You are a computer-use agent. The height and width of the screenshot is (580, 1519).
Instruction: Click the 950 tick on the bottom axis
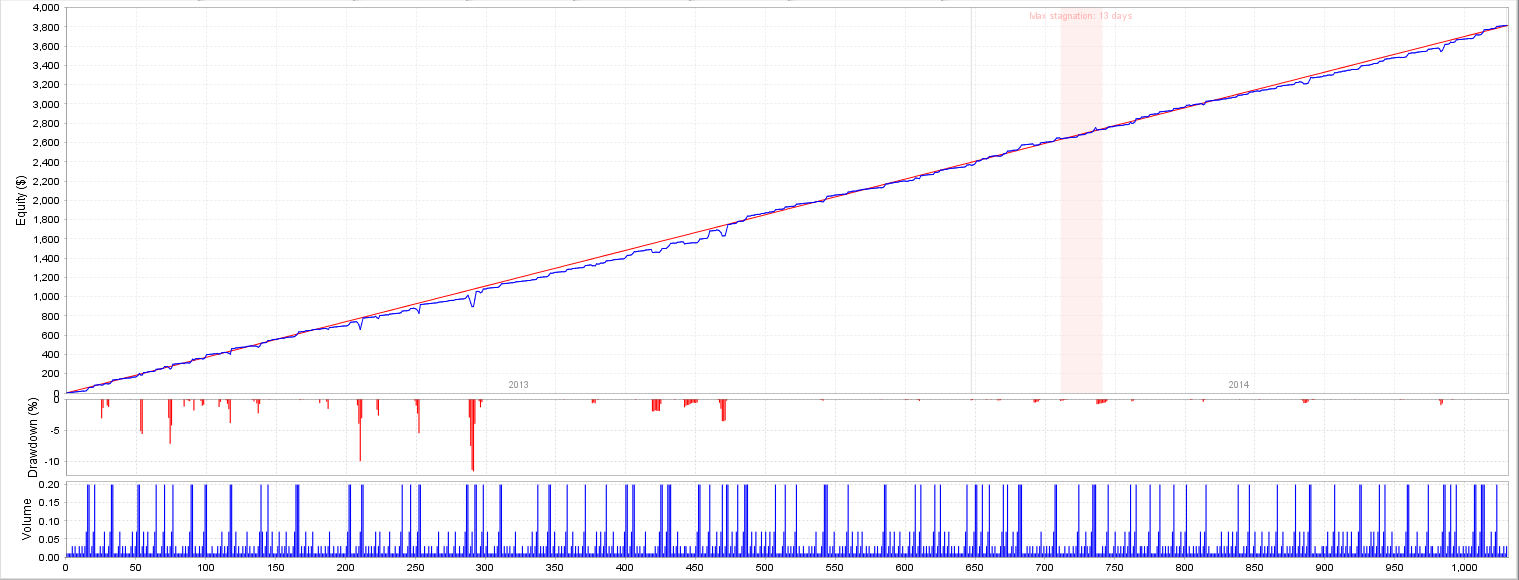[x=1395, y=569]
